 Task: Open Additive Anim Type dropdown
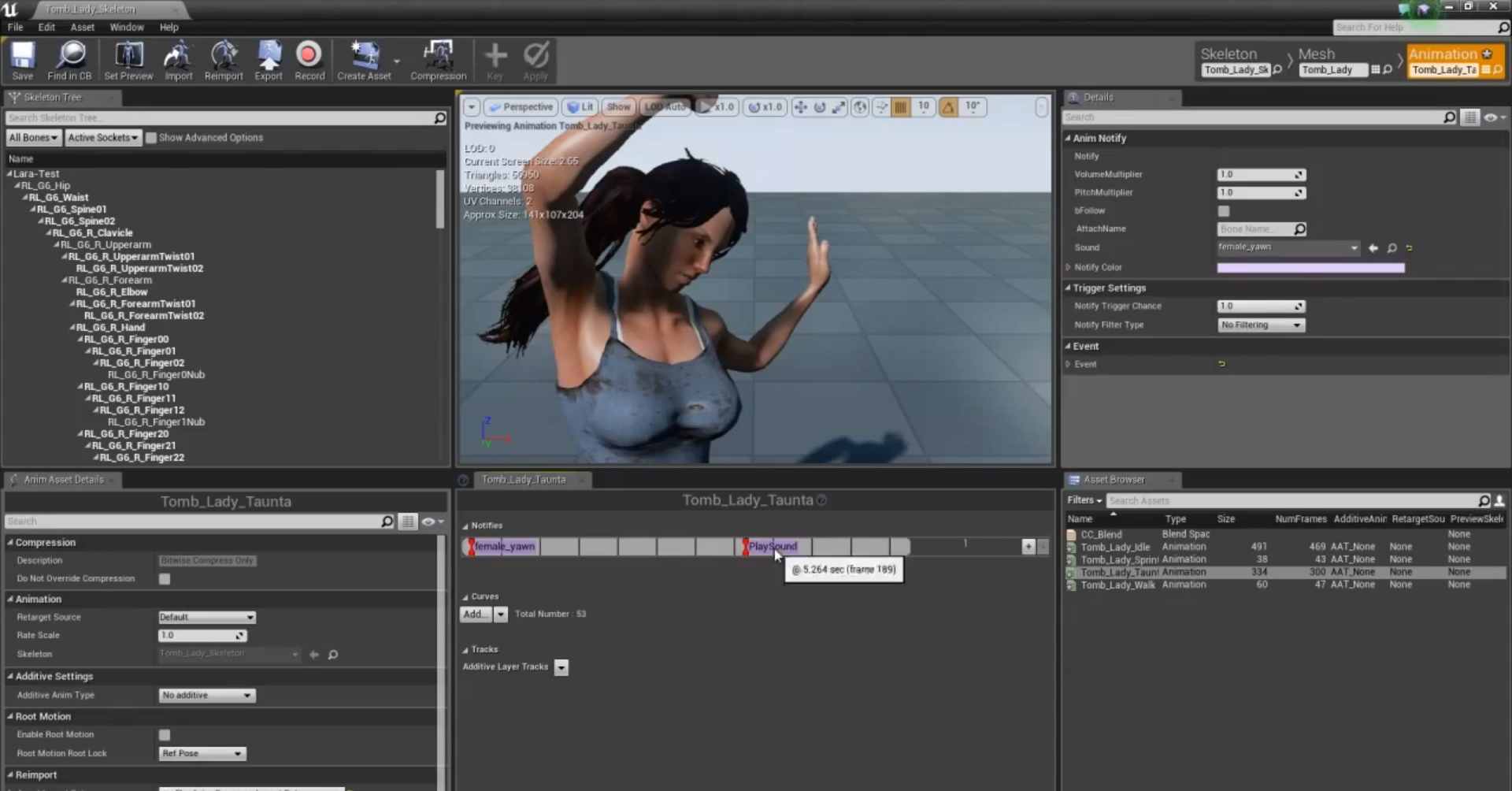tap(207, 696)
